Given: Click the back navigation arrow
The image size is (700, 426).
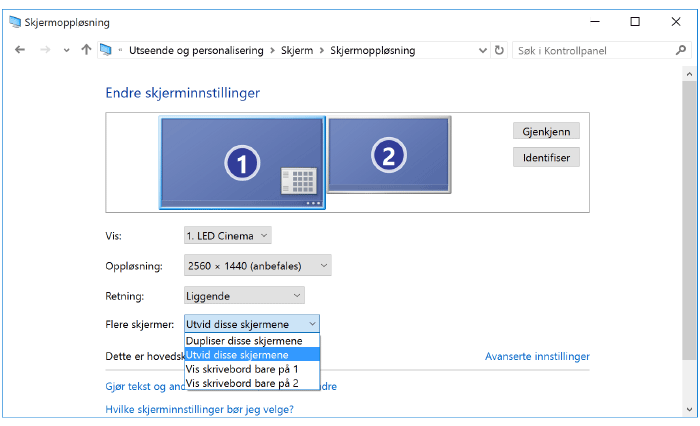Looking at the screenshot, I should pos(20,50).
